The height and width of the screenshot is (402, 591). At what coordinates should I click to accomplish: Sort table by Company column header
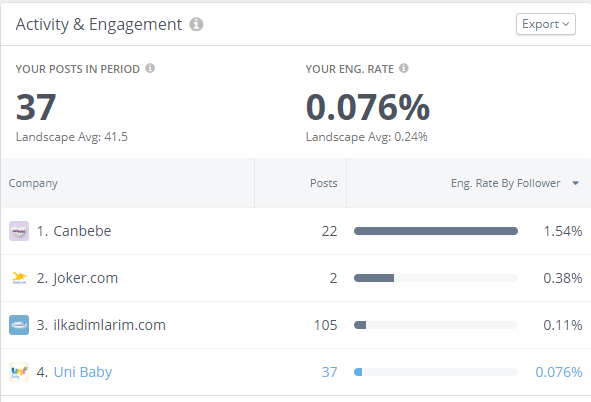tap(33, 183)
